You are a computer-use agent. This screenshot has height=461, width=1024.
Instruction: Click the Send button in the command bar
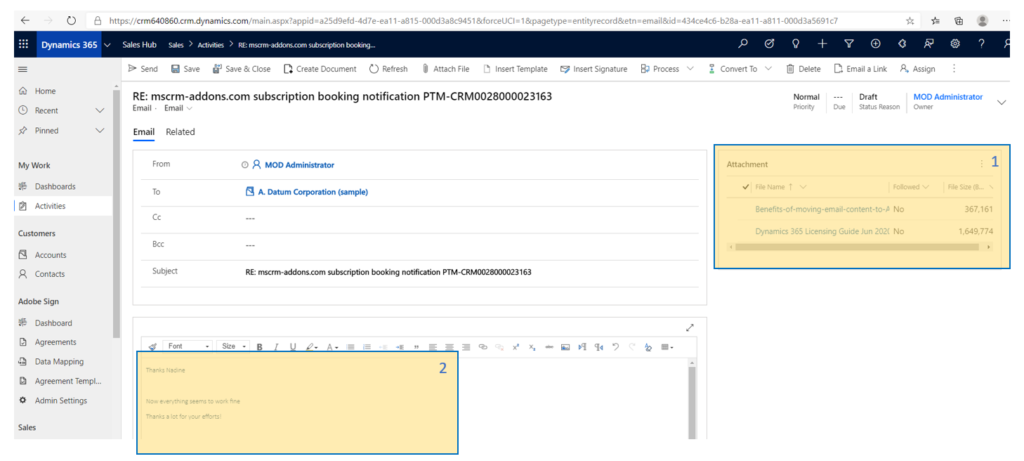click(x=142, y=69)
